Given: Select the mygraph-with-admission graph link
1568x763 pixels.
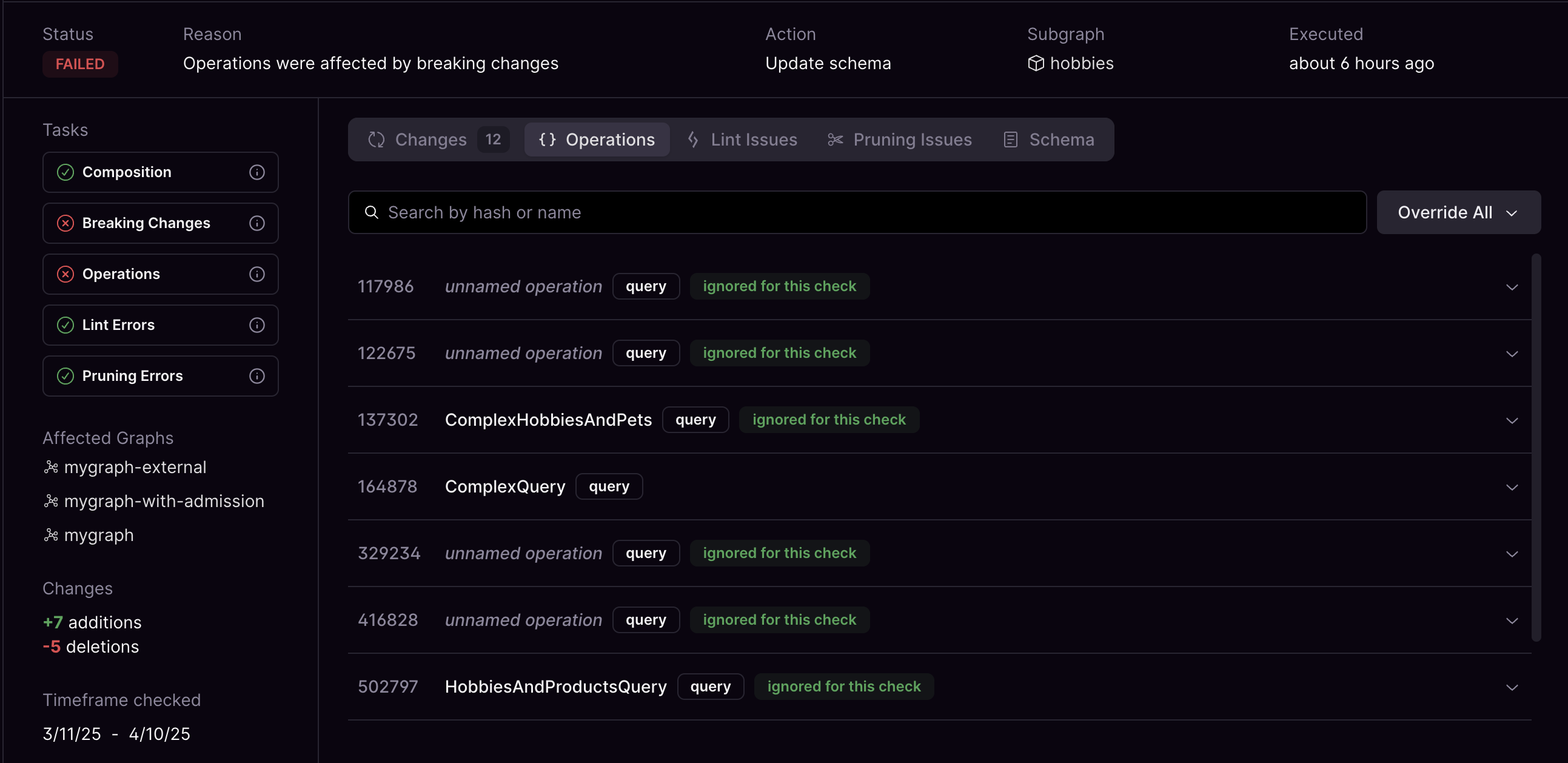Looking at the screenshot, I should (x=164, y=501).
